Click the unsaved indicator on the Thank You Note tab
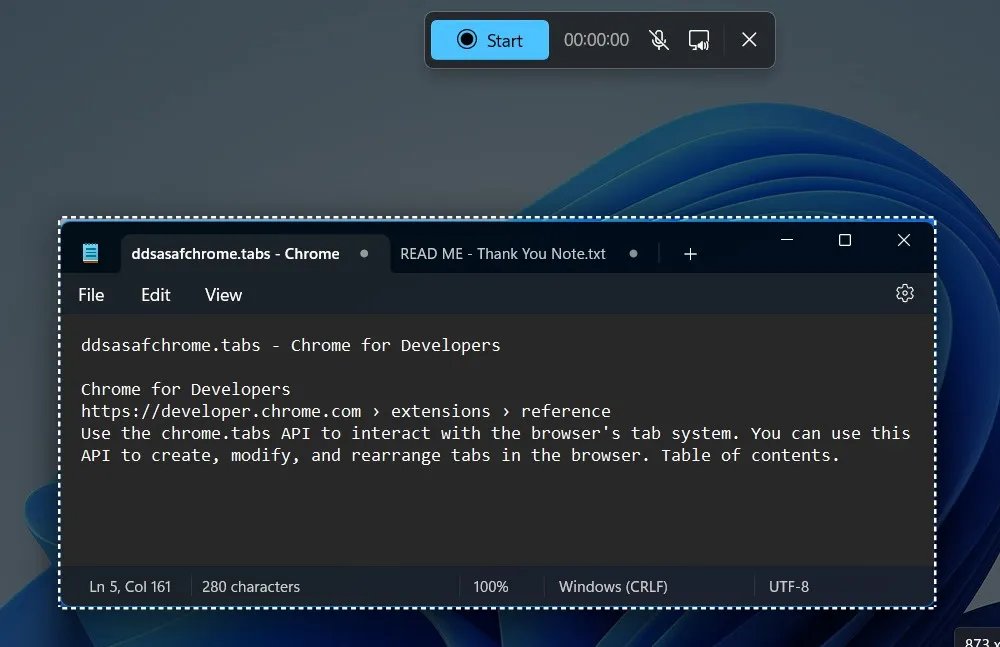 pos(633,255)
